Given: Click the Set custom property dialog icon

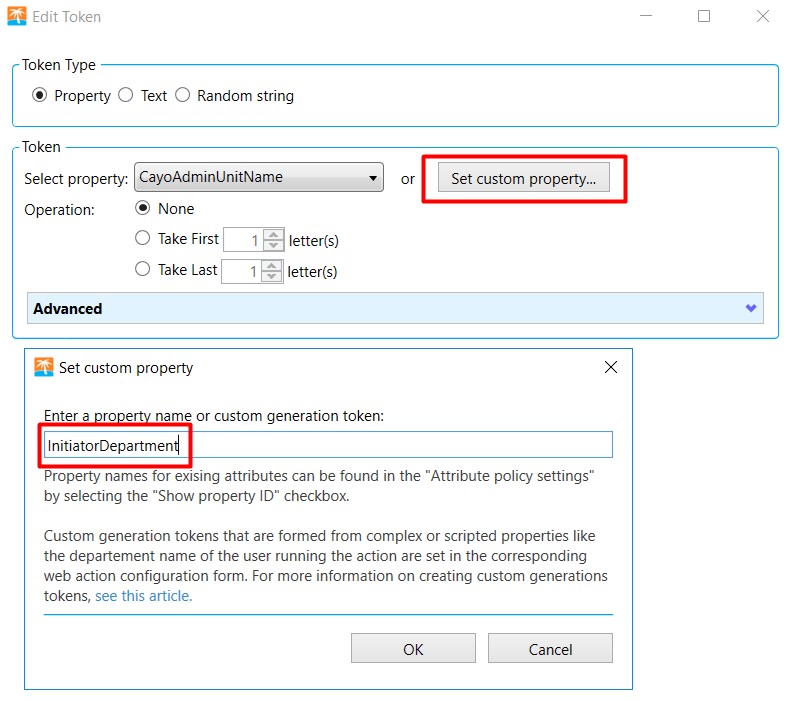Looking at the screenshot, I should coord(43,367).
